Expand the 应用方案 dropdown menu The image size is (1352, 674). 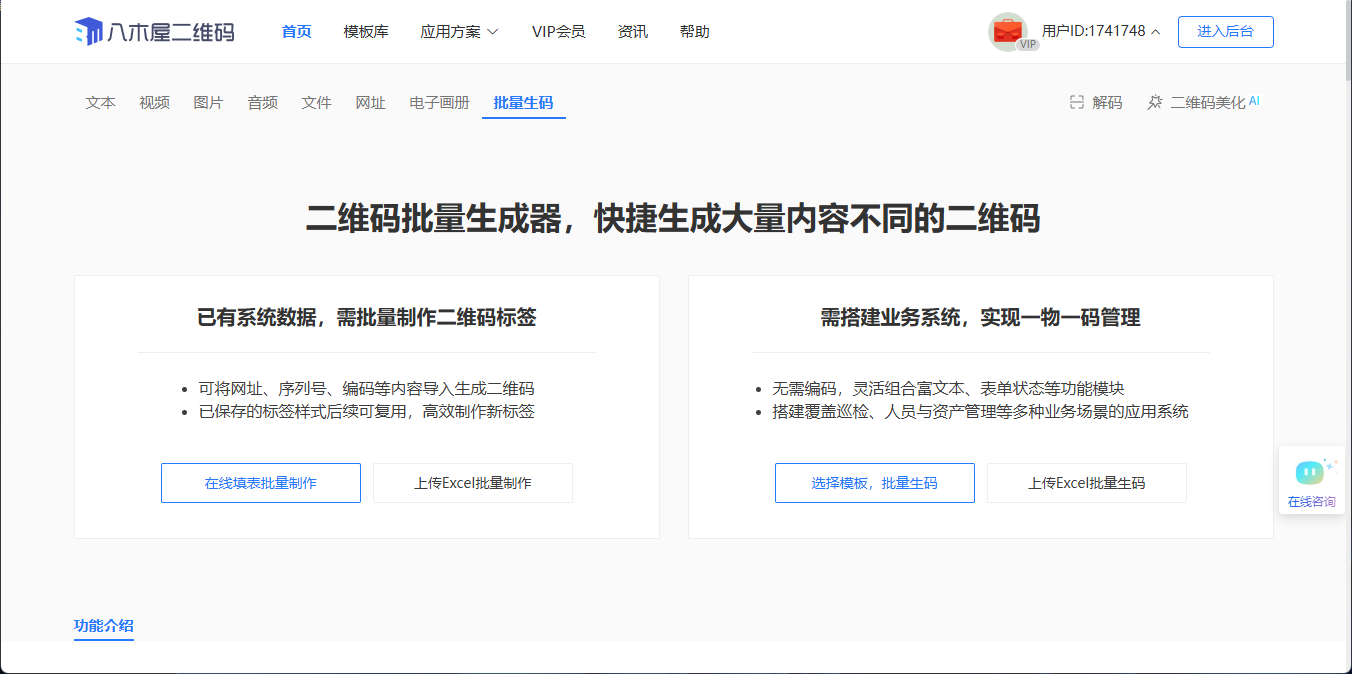459,32
